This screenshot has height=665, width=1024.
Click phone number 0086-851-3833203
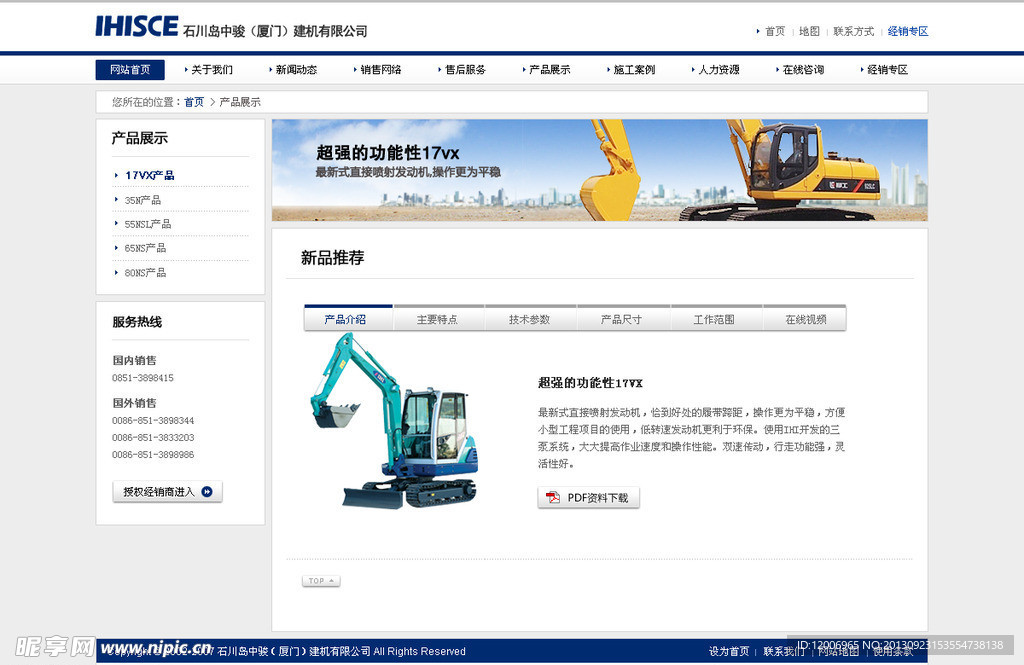[153, 438]
